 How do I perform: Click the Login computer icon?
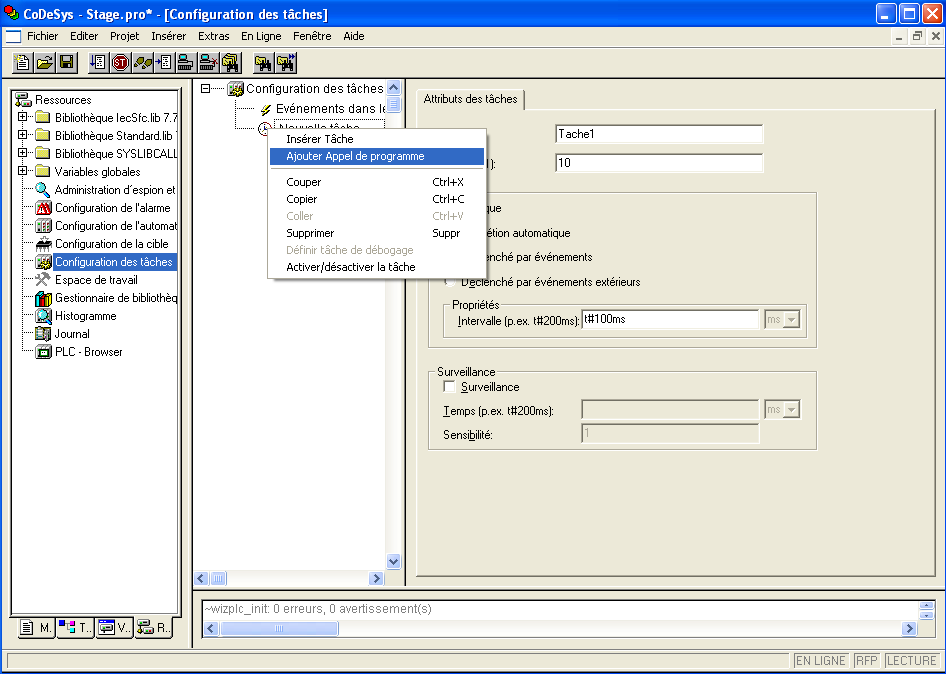tap(186, 62)
